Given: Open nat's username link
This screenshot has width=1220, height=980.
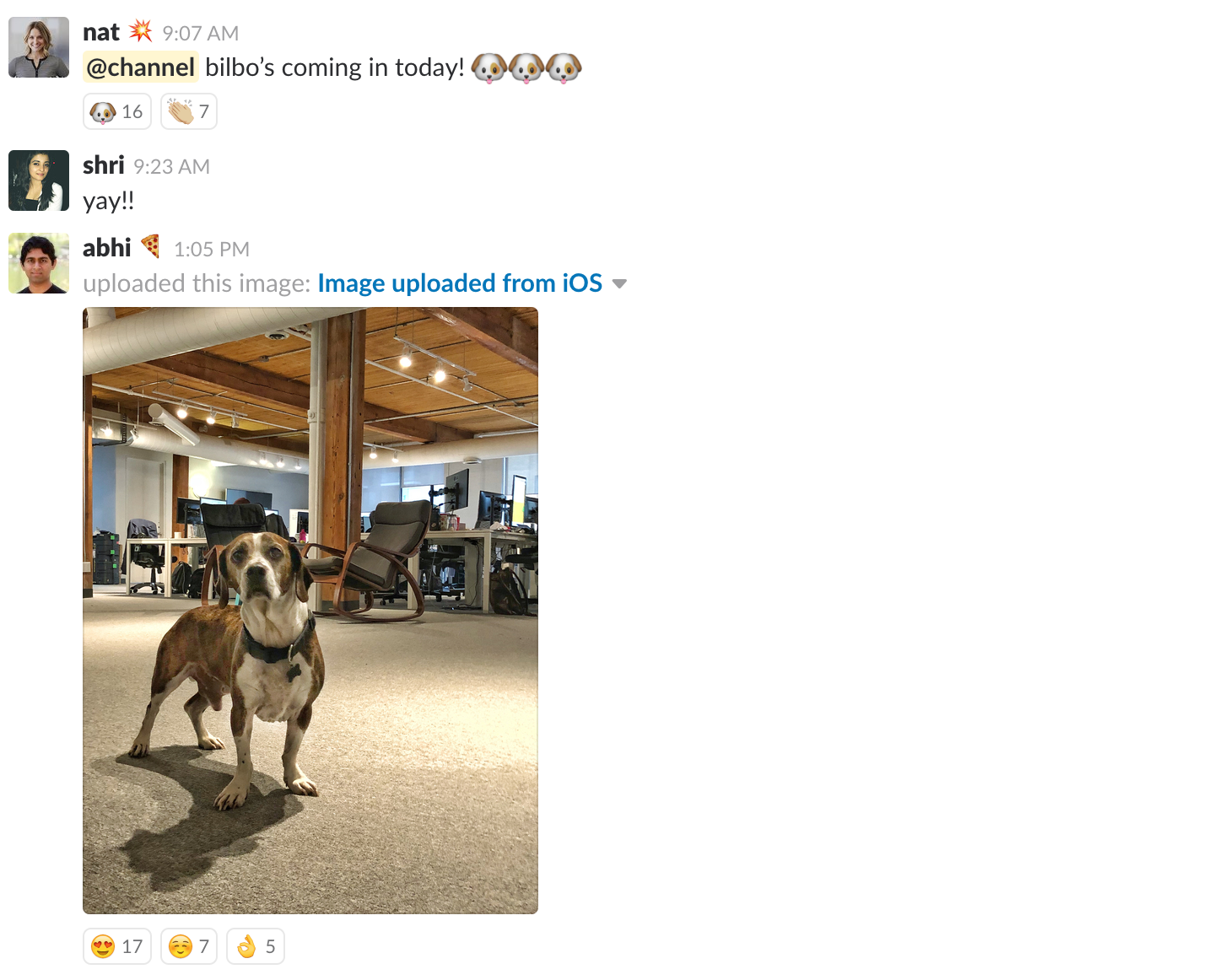Looking at the screenshot, I should click(101, 32).
